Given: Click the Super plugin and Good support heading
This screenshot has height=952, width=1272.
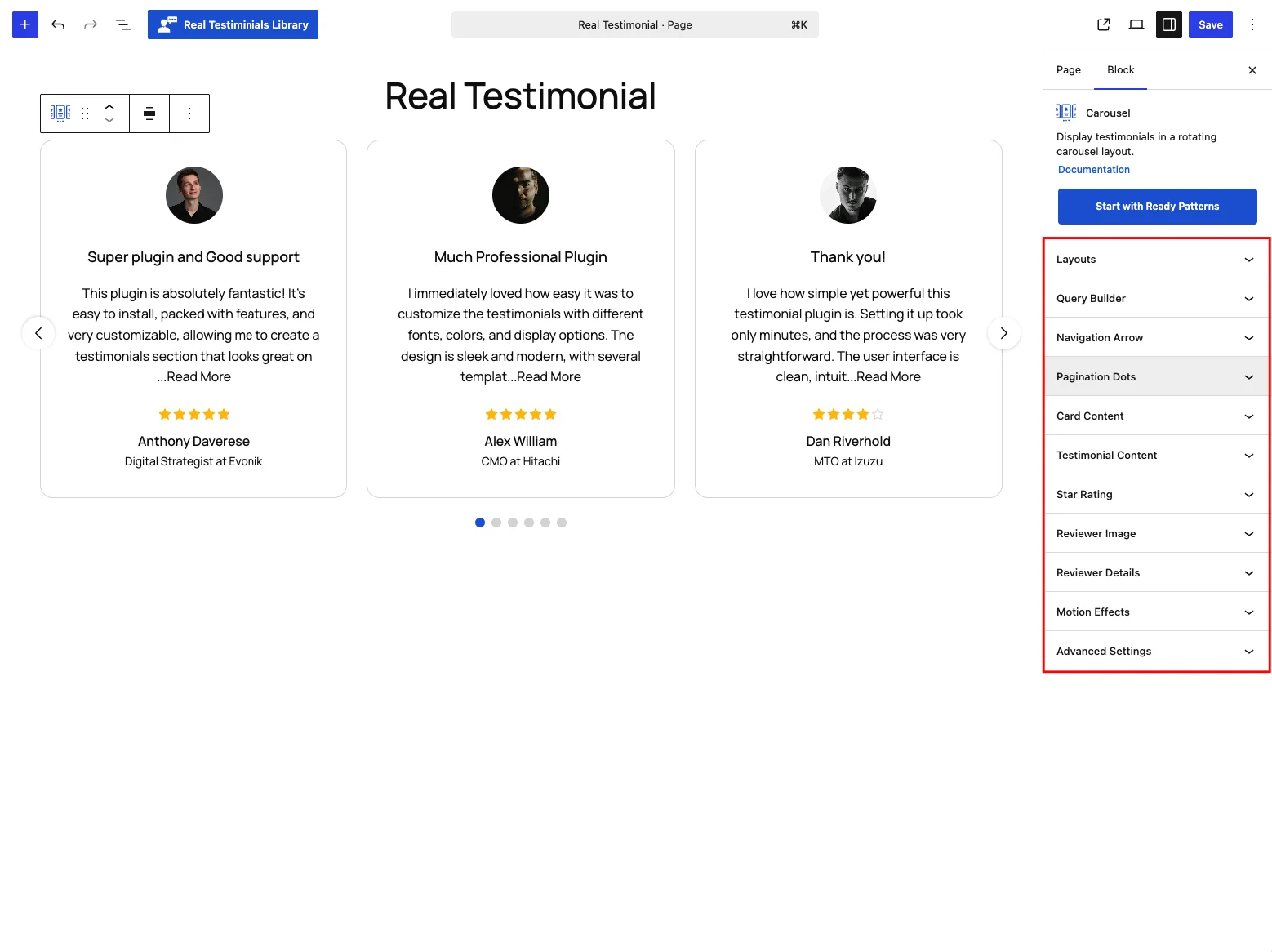Looking at the screenshot, I should [x=193, y=257].
